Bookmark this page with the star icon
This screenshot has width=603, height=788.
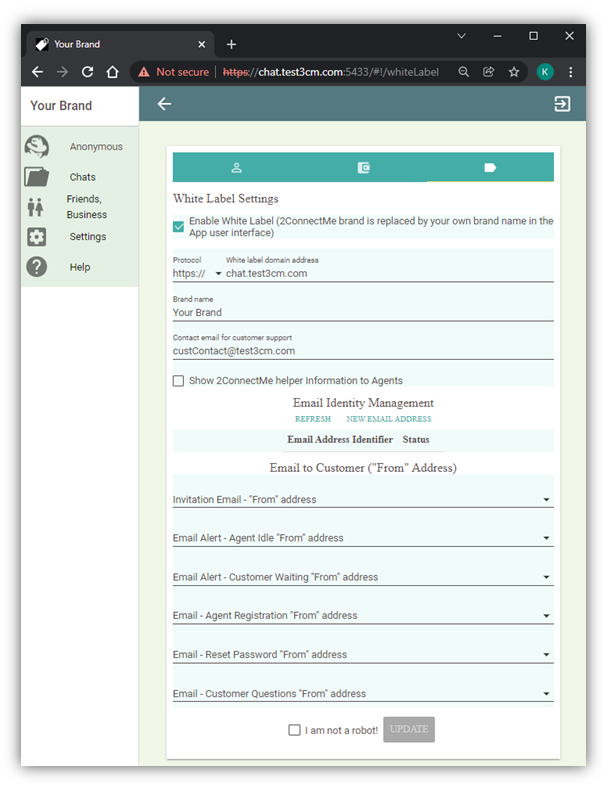point(514,72)
